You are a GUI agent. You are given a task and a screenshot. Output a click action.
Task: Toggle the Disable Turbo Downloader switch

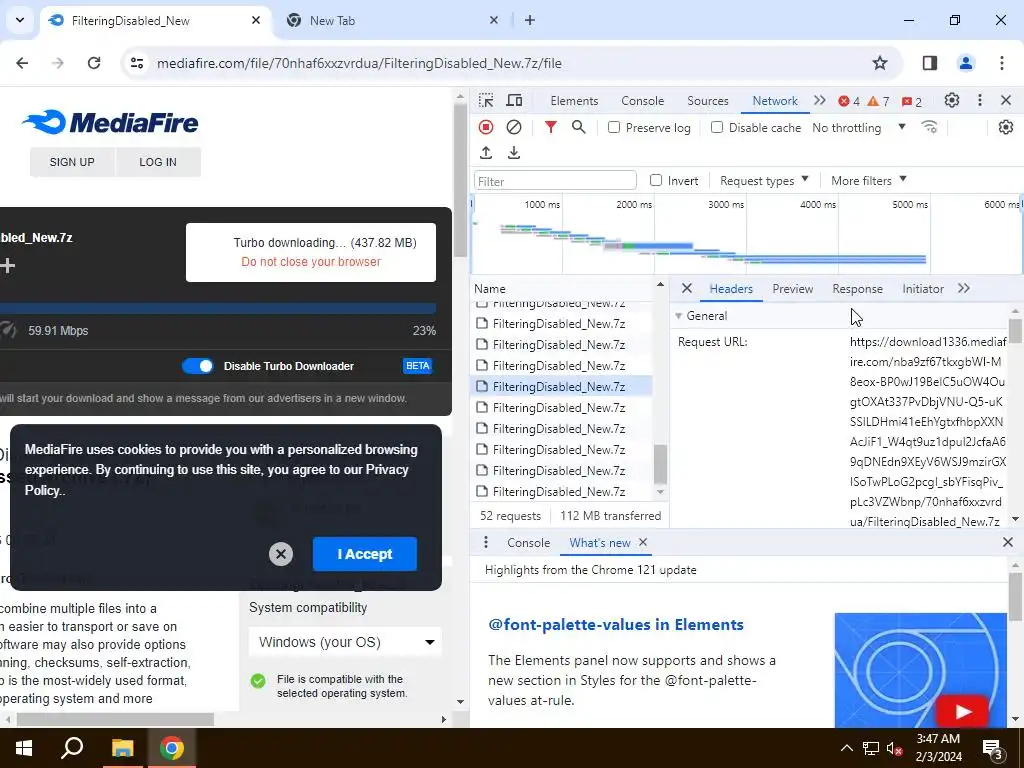[197, 366]
